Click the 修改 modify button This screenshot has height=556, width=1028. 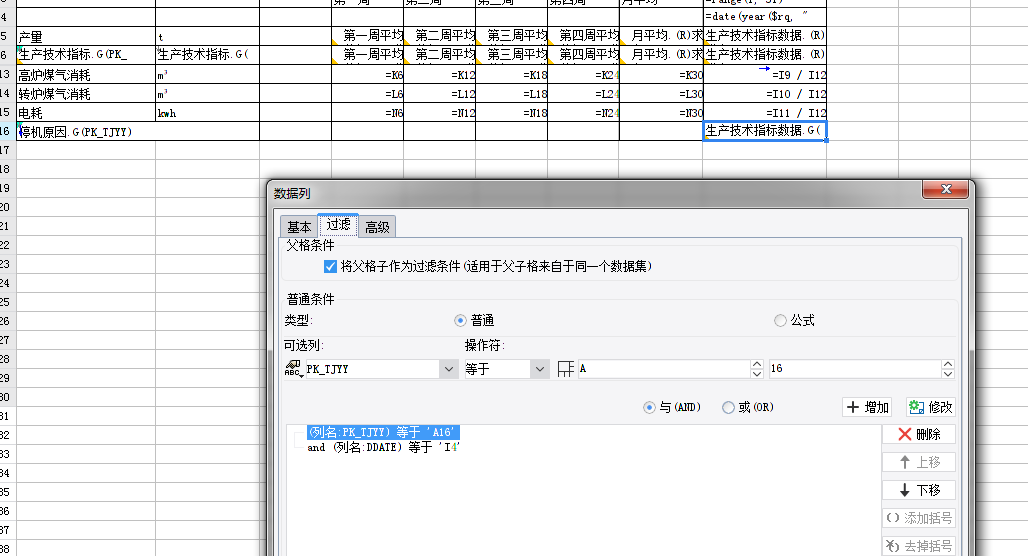pos(930,407)
